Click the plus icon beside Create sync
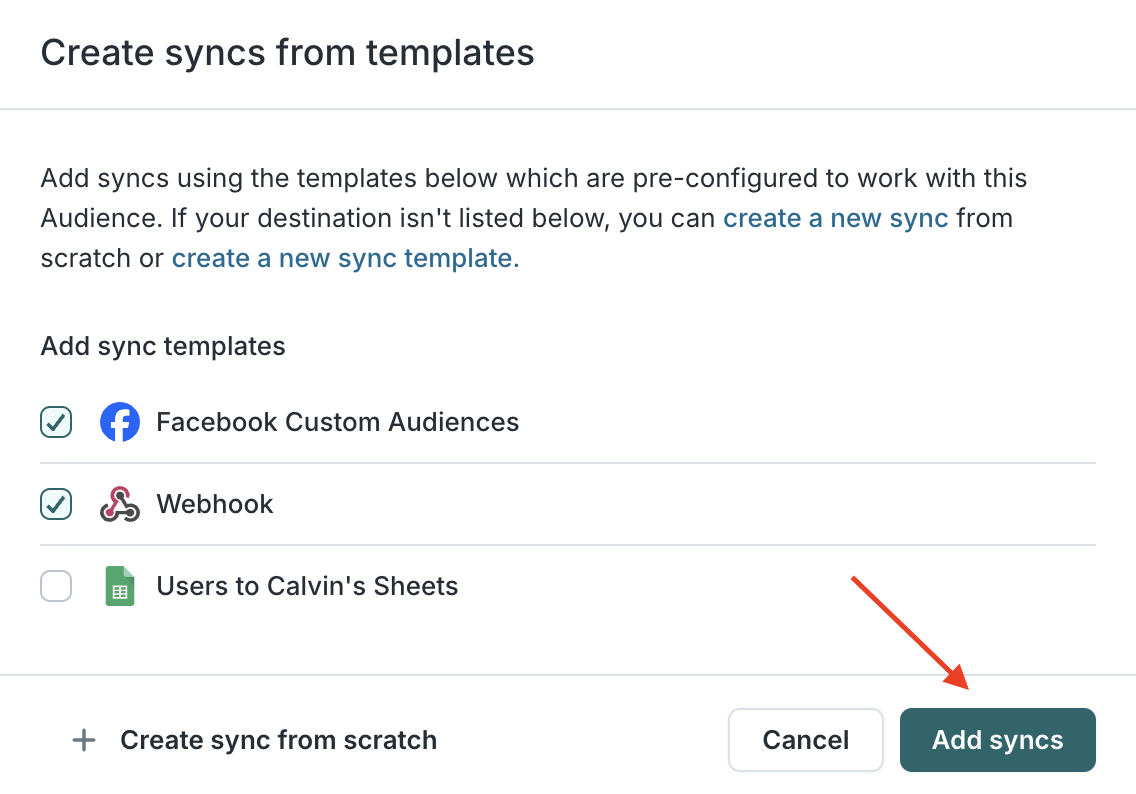The image size is (1136, 794). coord(84,740)
